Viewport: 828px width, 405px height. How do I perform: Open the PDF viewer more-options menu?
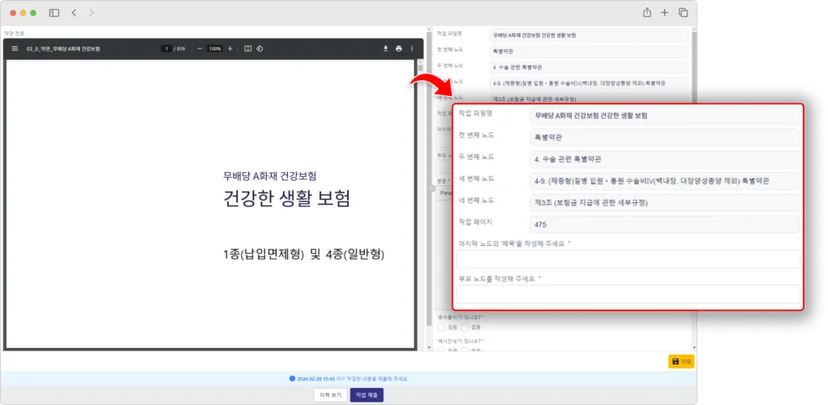[412, 49]
